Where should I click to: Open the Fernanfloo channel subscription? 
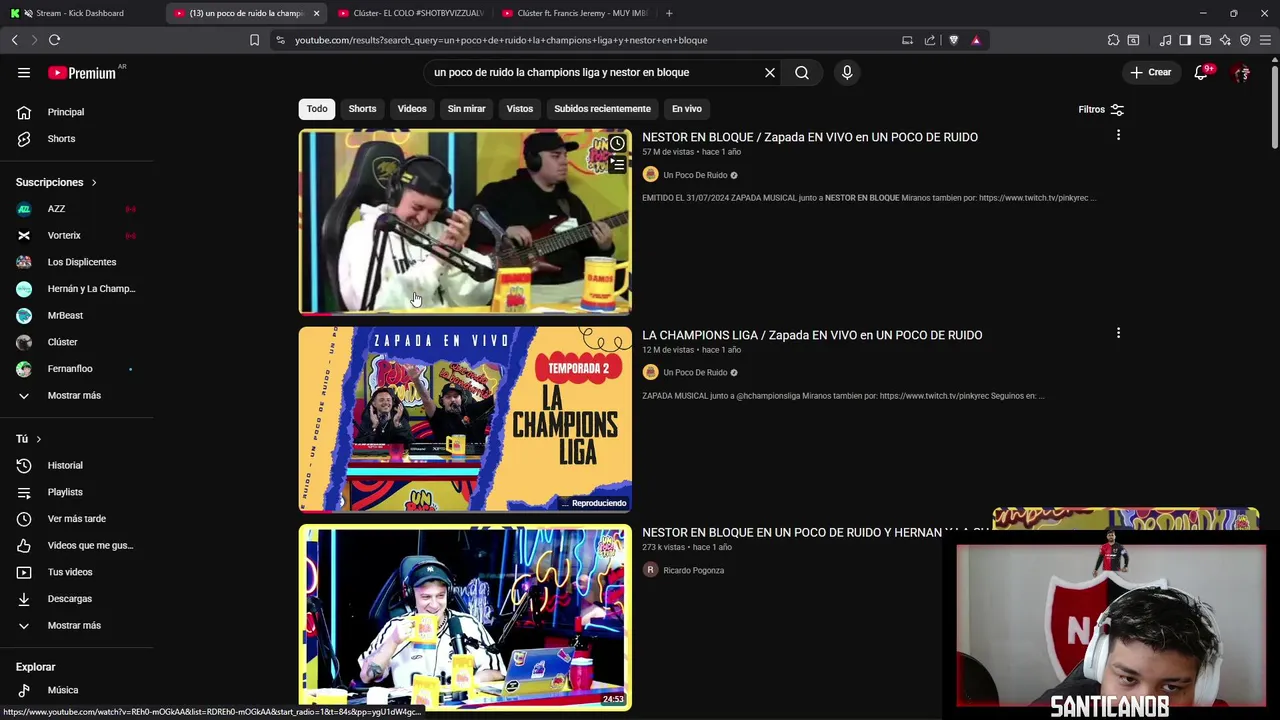pos(76,369)
